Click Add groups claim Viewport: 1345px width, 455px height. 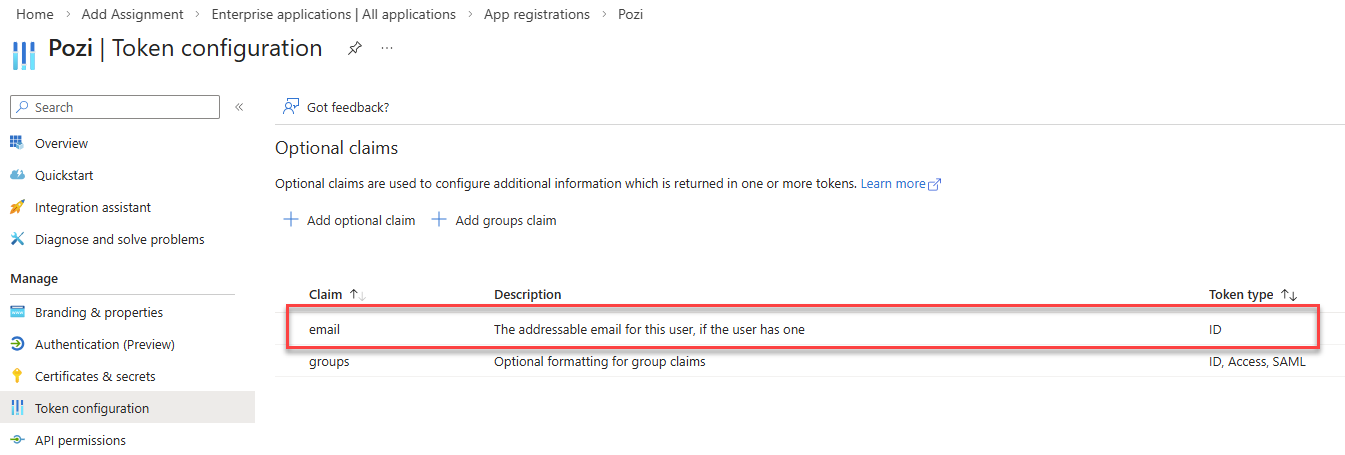493,220
